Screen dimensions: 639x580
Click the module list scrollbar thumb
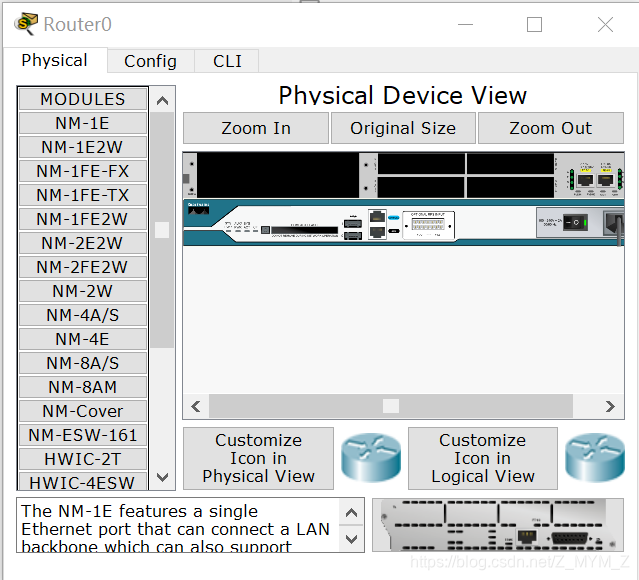coord(162,230)
